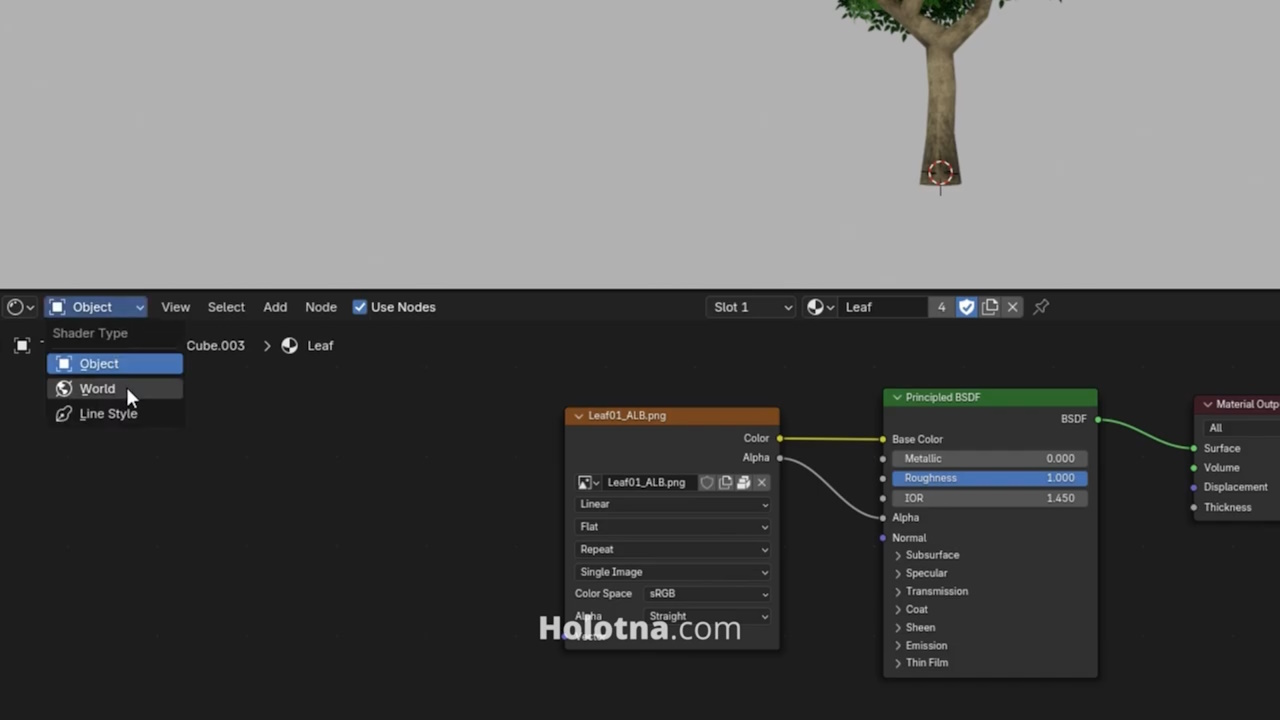Open the editor type selector icon

(20, 307)
